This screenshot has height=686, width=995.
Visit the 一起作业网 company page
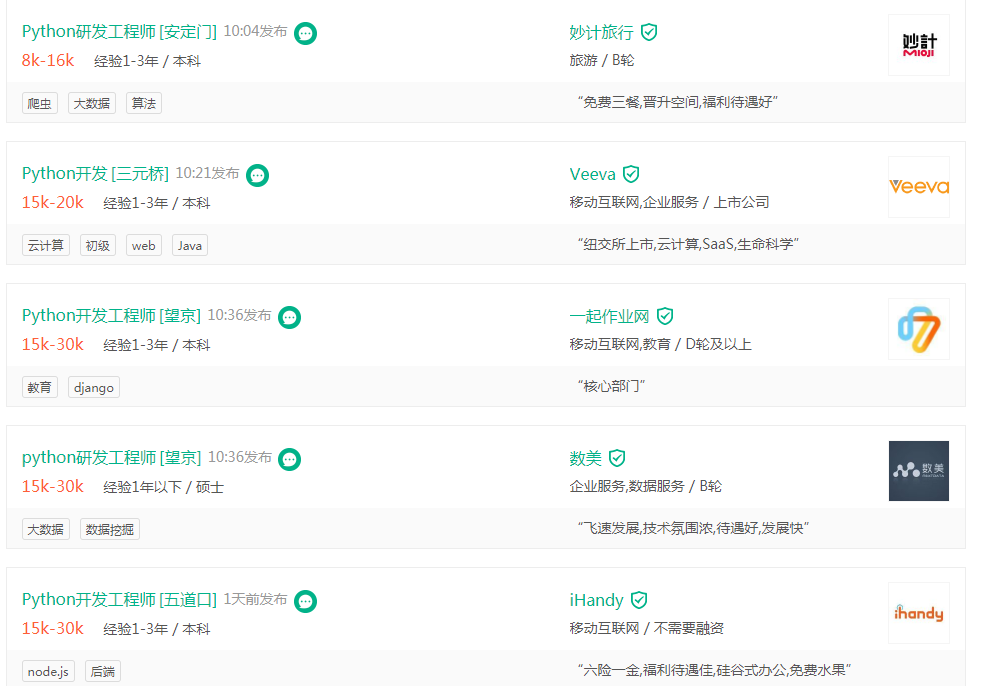(609, 317)
